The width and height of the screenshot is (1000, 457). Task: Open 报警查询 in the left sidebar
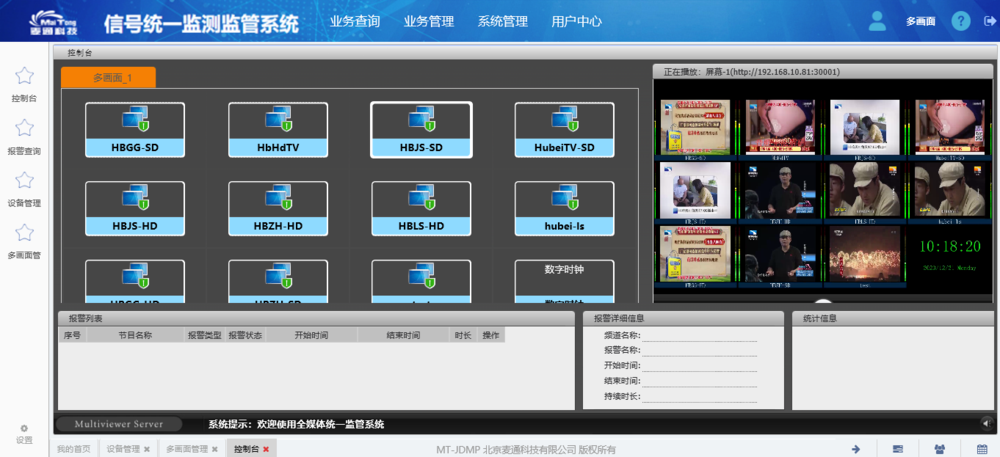click(x=25, y=129)
